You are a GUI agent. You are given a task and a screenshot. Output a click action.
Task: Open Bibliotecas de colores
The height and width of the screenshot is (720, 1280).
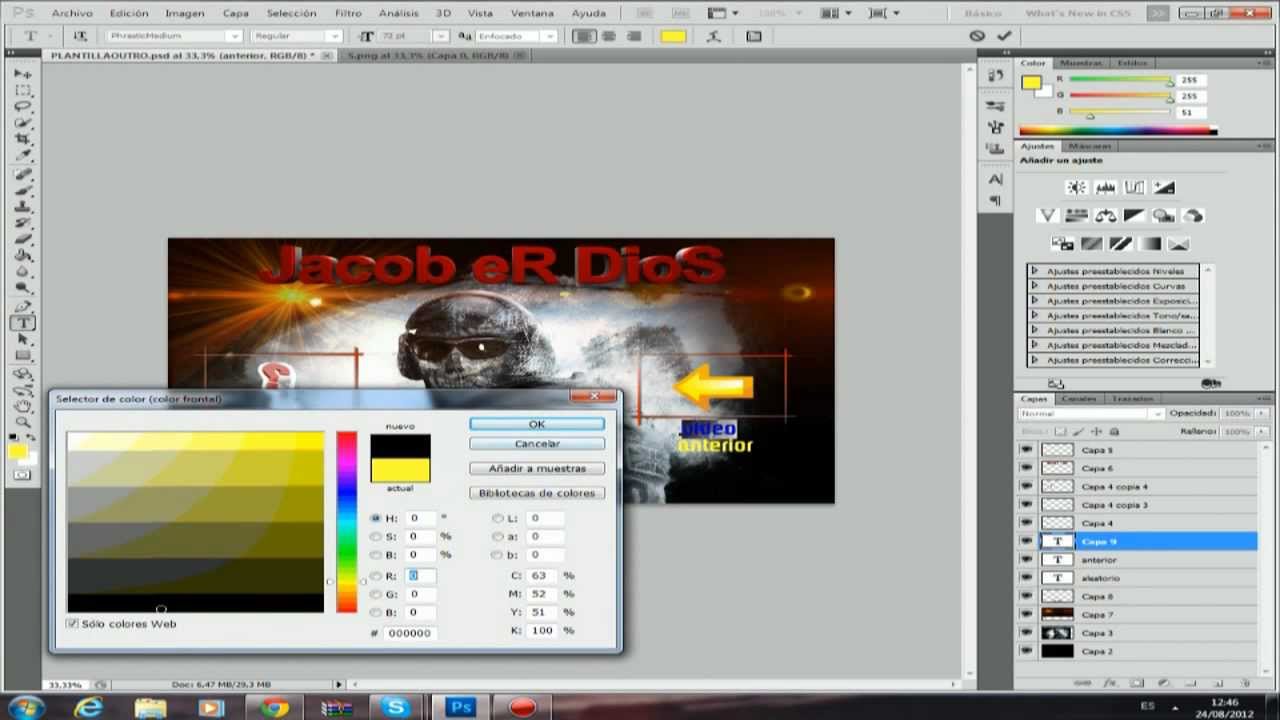click(x=537, y=493)
